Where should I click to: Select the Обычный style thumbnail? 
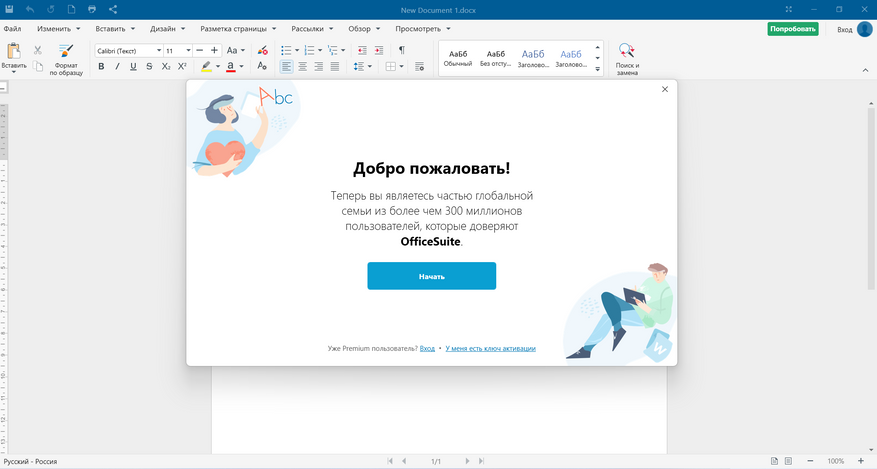coord(458,58)
